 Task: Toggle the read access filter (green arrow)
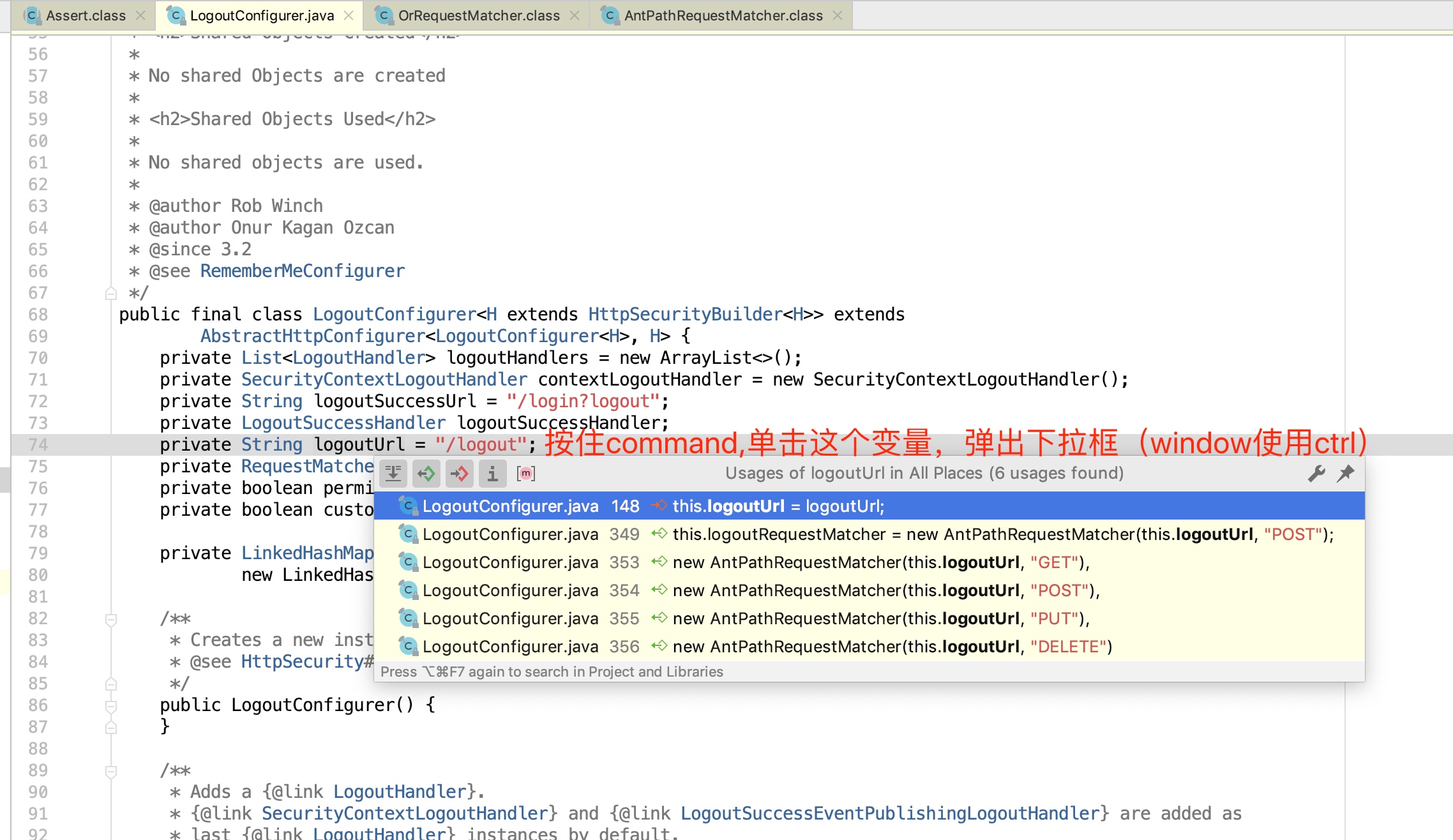pyautogui.click(x=426, y=473)
